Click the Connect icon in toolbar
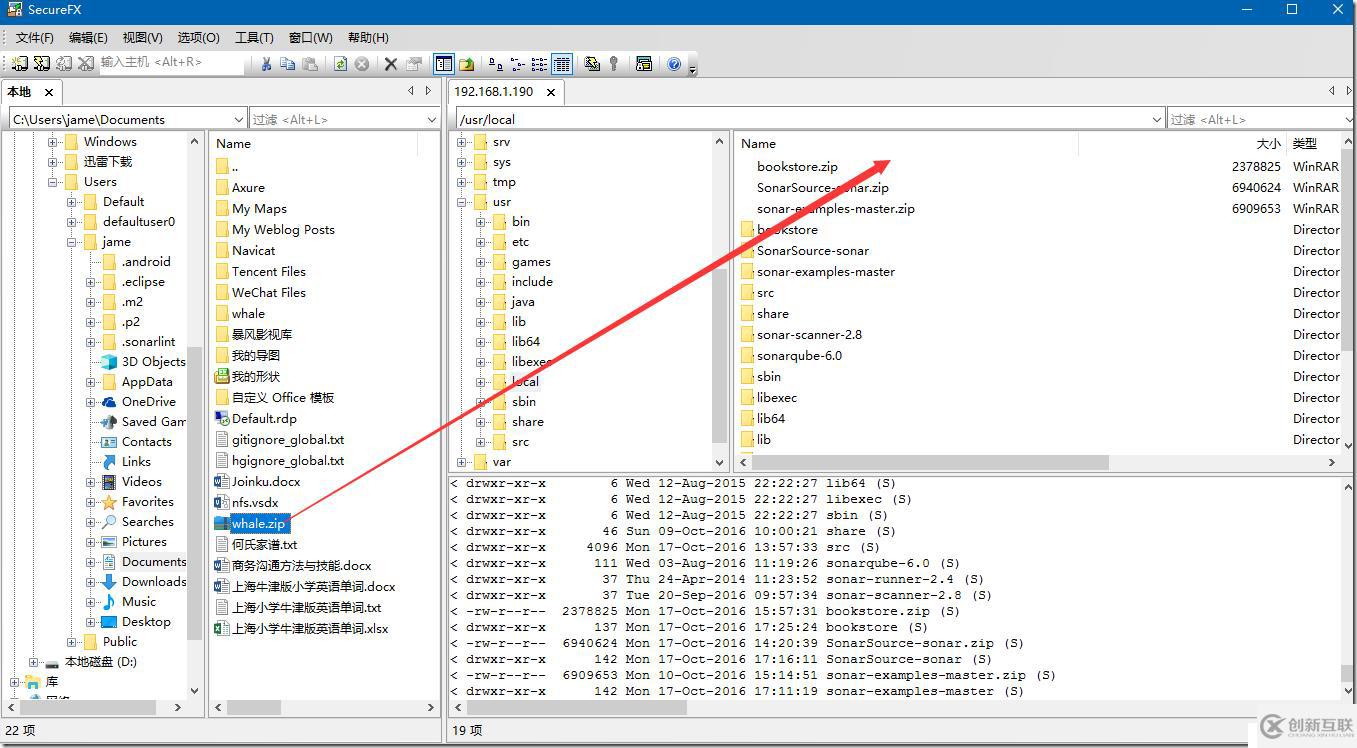The height and width of the screenshot is (748, 1357). pyautogui.click(x=20, y=64)
